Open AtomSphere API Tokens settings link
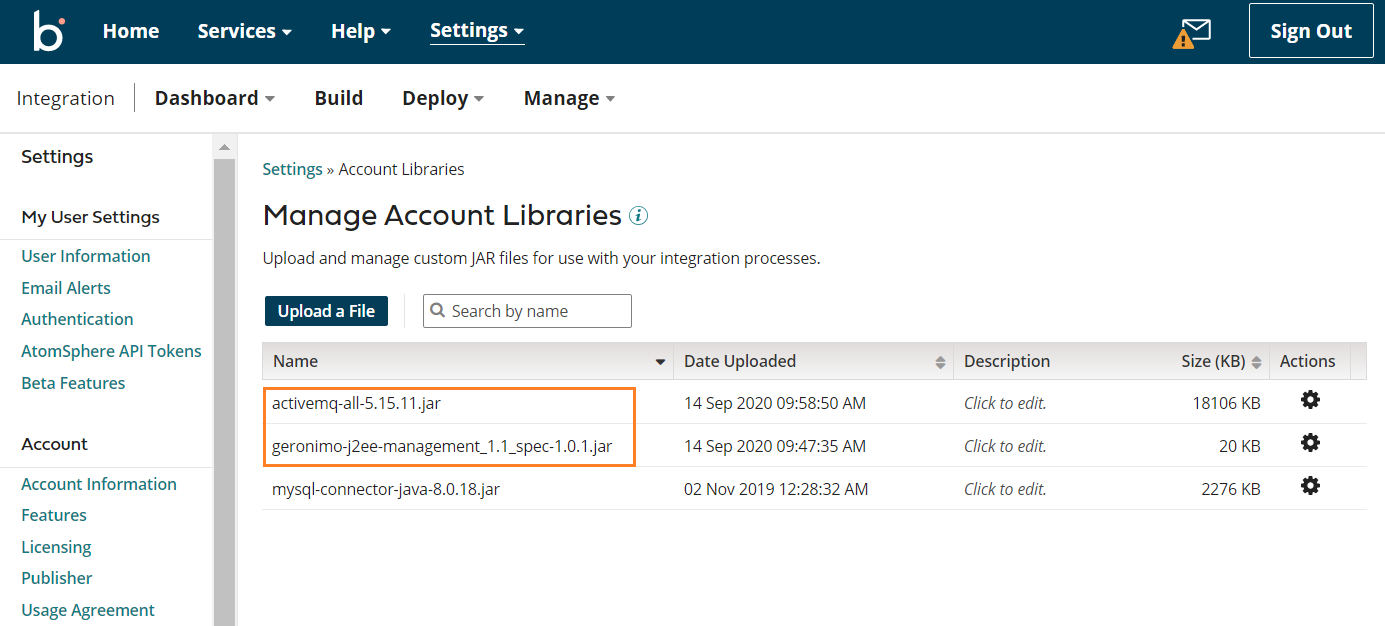Image resolution: width=1385 pixels, height=626 pixels. (111, 351)
